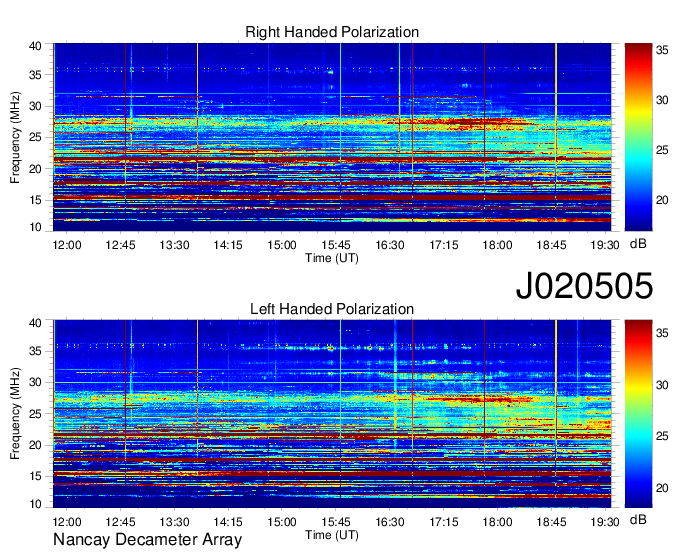
Task: Click the 19:30 time tick under the Left Handed plot
Action: point(605,522)
